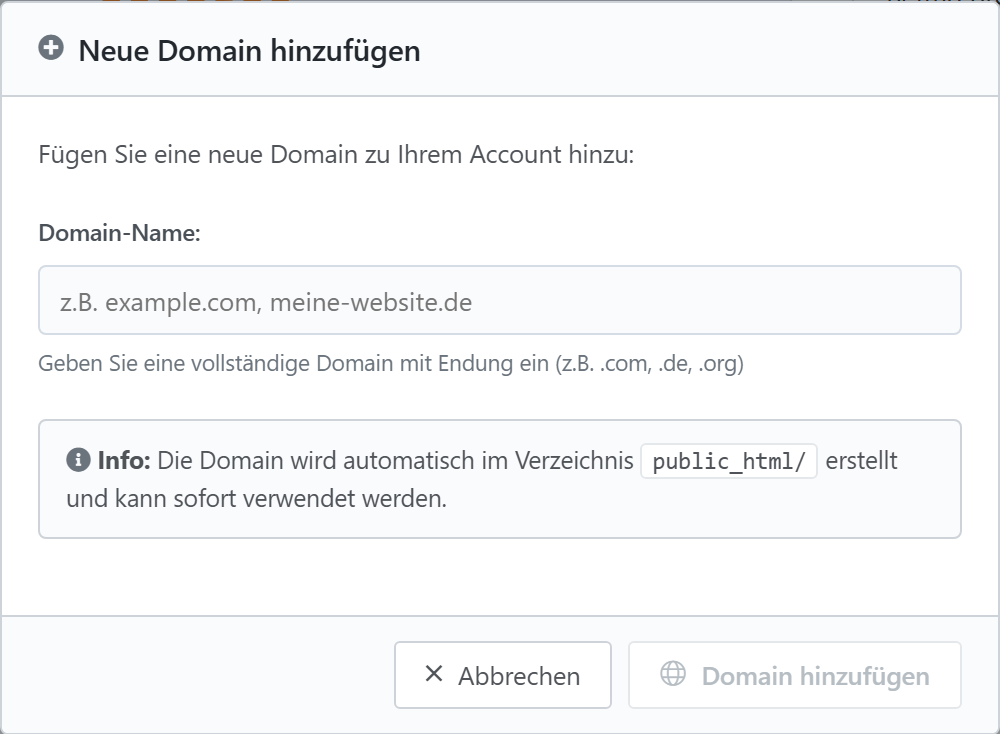
Task: Click hint text Geben Sie eine vollständige Domain
Action: [391, 363]
